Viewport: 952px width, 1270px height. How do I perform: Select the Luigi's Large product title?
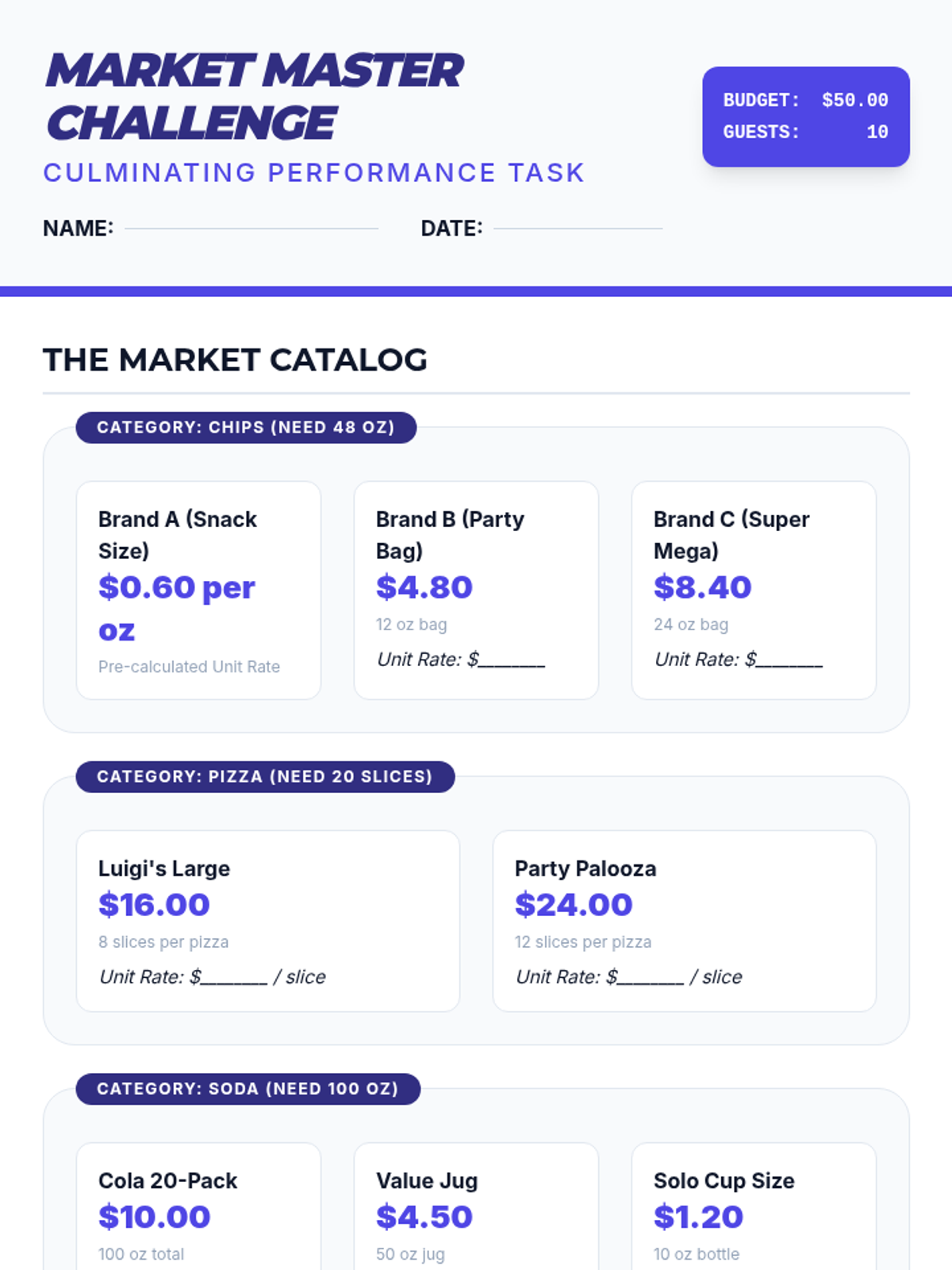pos(164,868)
